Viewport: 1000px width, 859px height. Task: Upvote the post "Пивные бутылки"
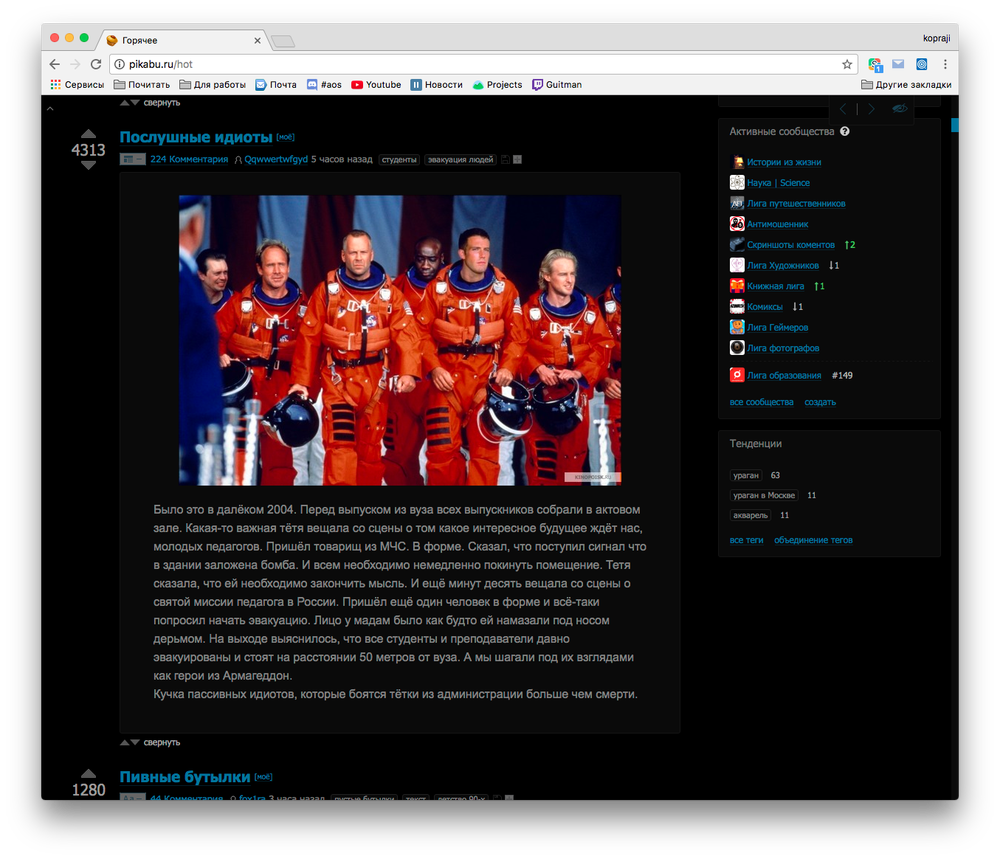tap(89, 774)
